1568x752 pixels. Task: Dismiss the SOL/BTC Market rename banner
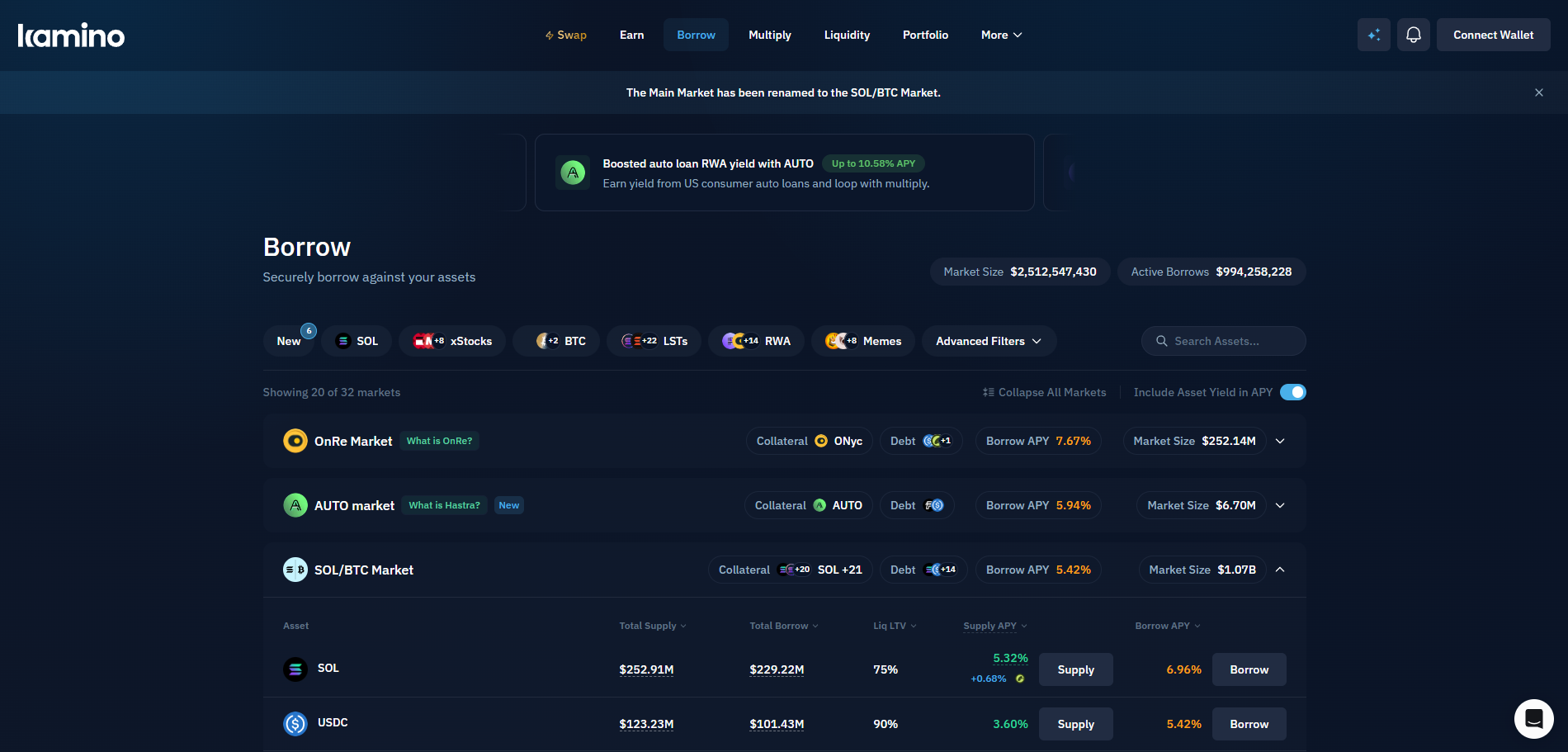(1539, 92)
